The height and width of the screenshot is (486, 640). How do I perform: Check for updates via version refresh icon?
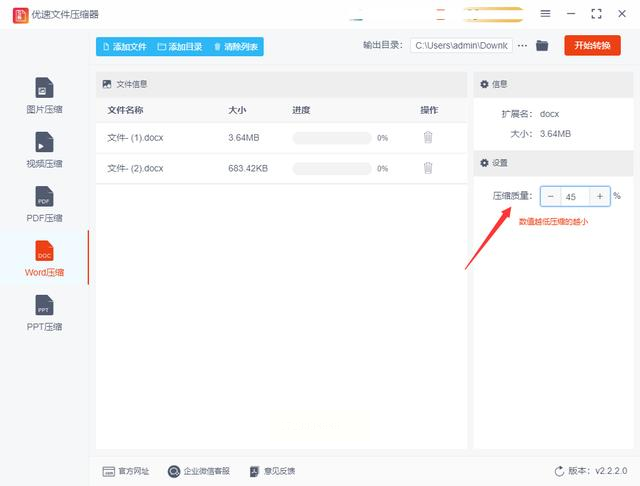(x=559, y=471)
